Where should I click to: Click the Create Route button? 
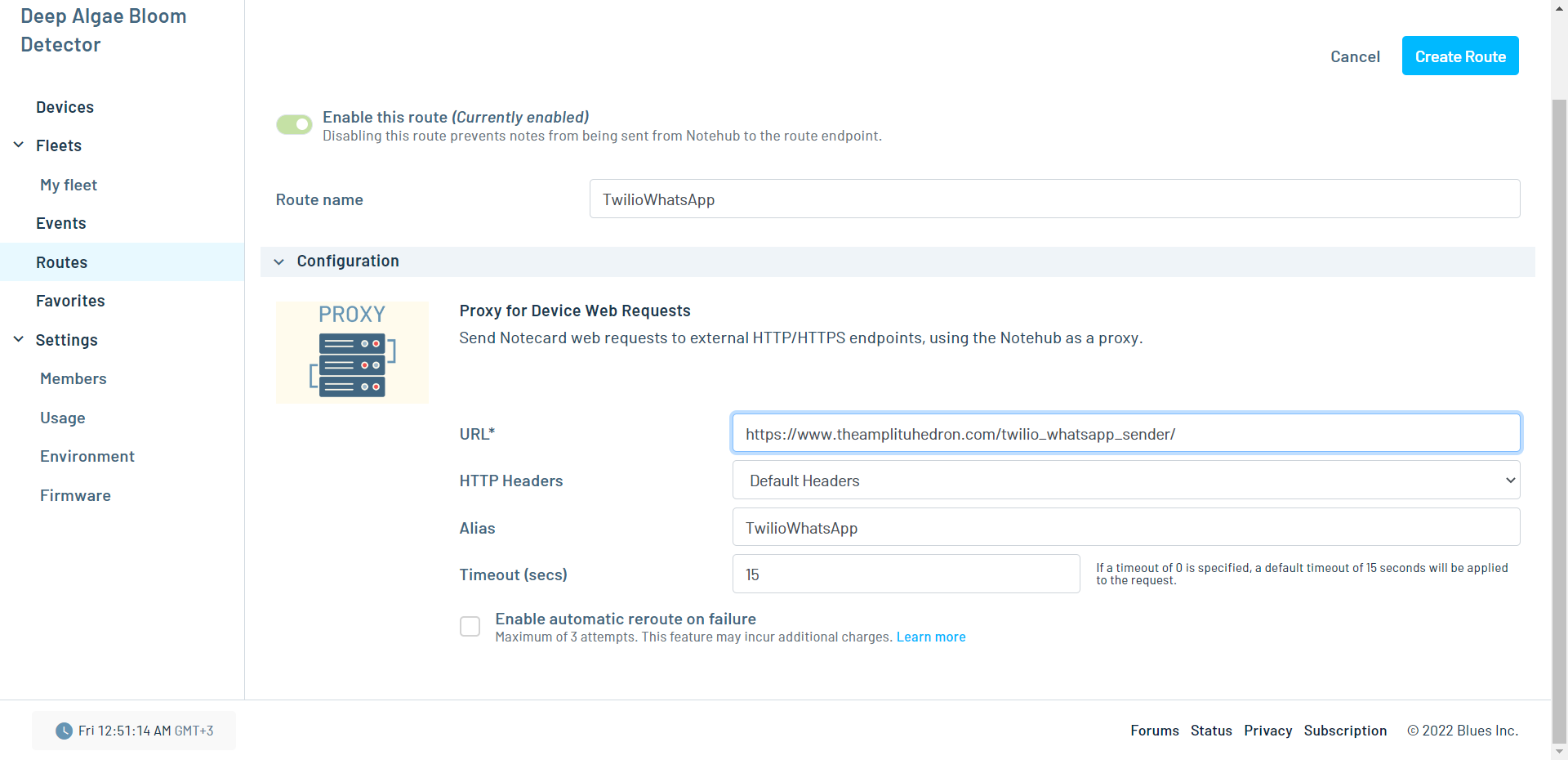point(1459,56)
